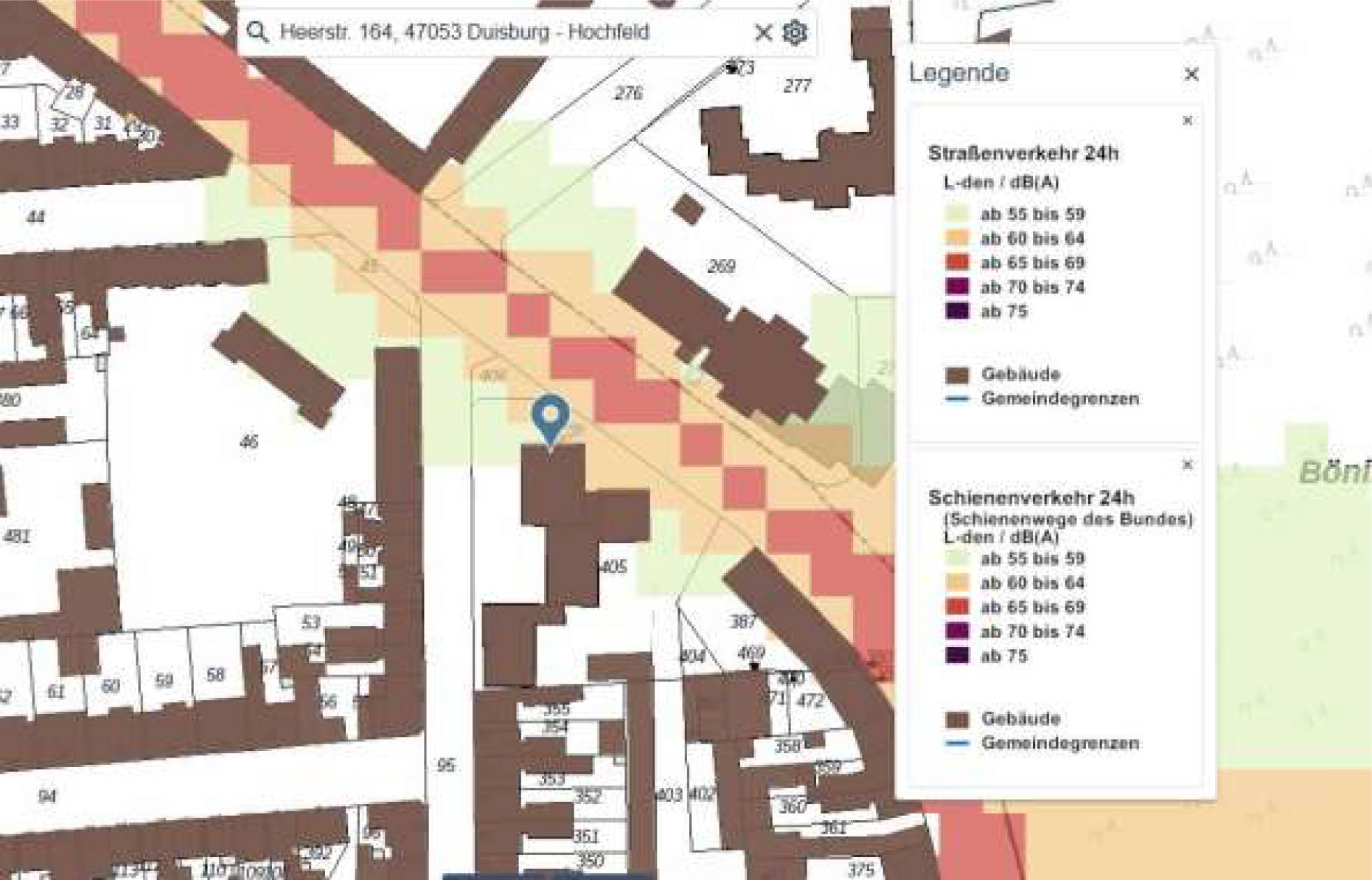The width and height of the screenshot is (1372, 880).
Task: Click Schienenverkehr 'ab 65 bis 69' swatch
Action: 957,607
